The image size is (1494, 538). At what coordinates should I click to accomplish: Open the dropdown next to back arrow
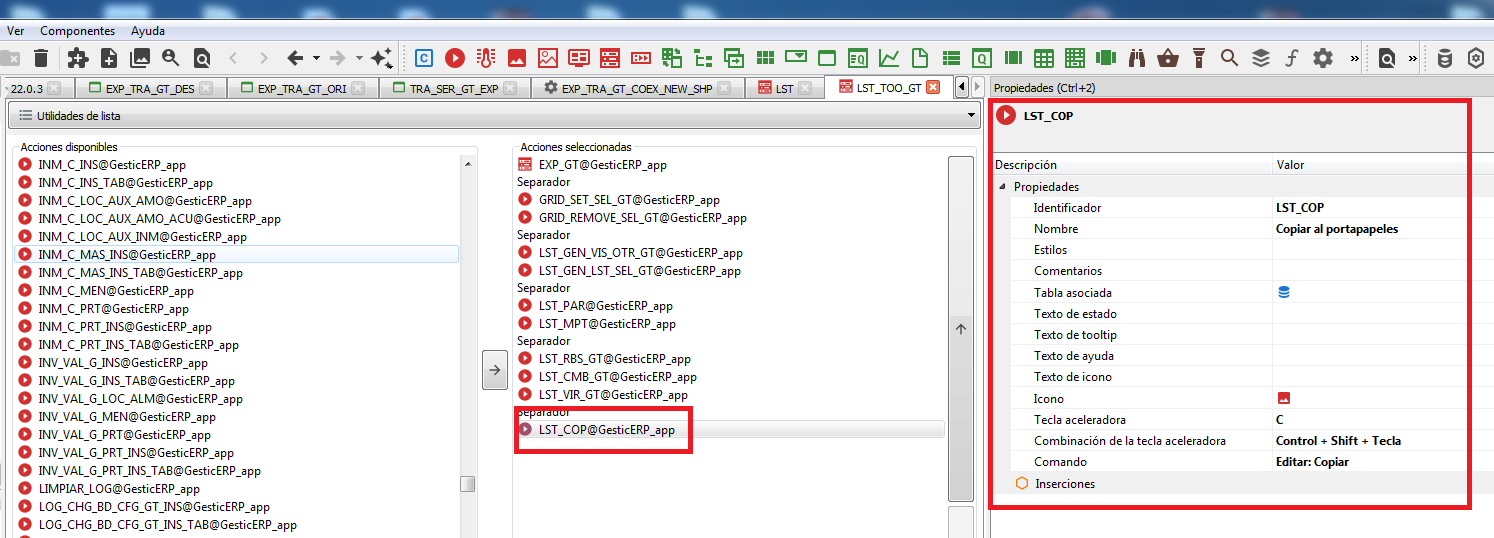coord(316,58)
